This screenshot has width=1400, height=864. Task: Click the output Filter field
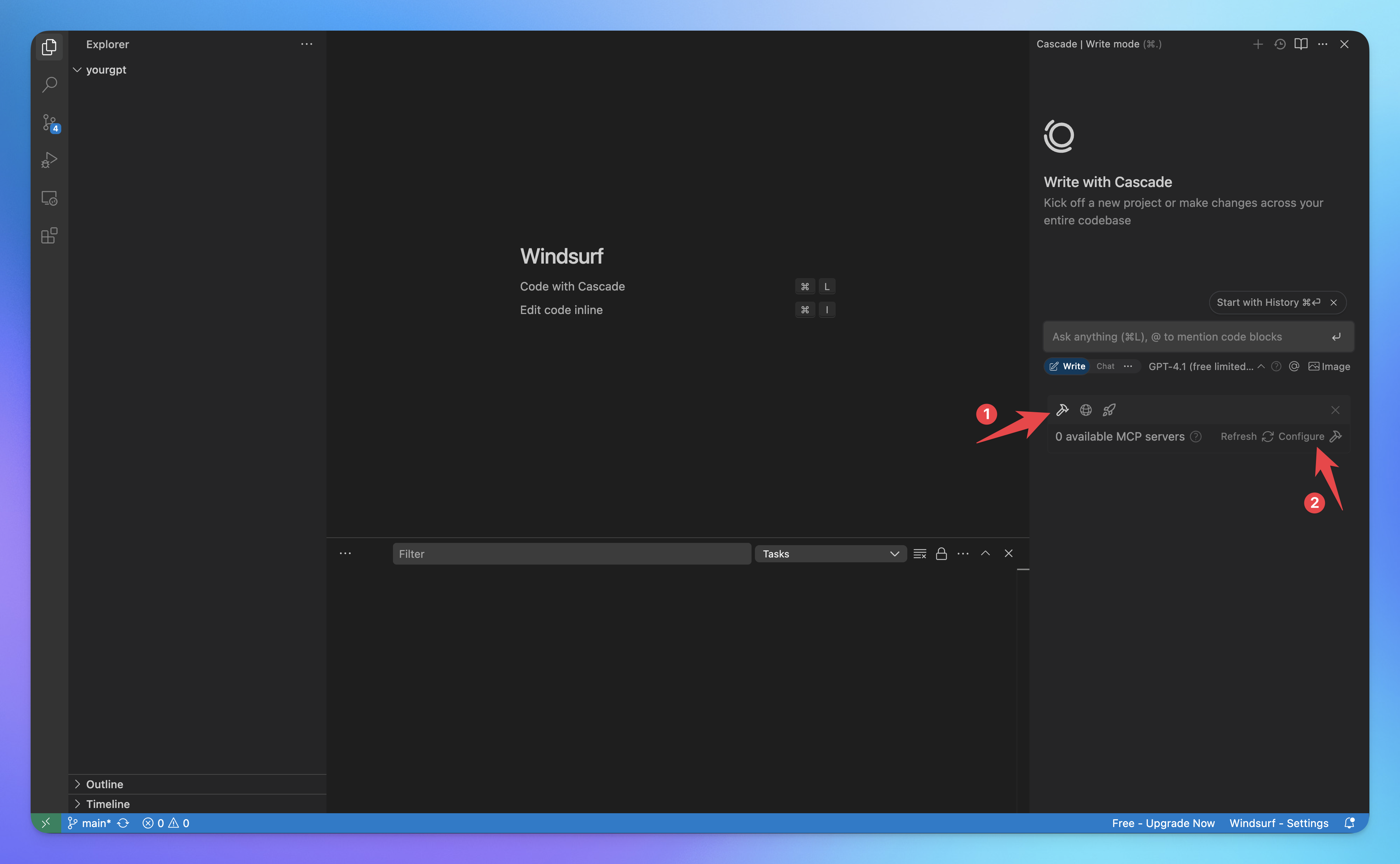(572, 554)
